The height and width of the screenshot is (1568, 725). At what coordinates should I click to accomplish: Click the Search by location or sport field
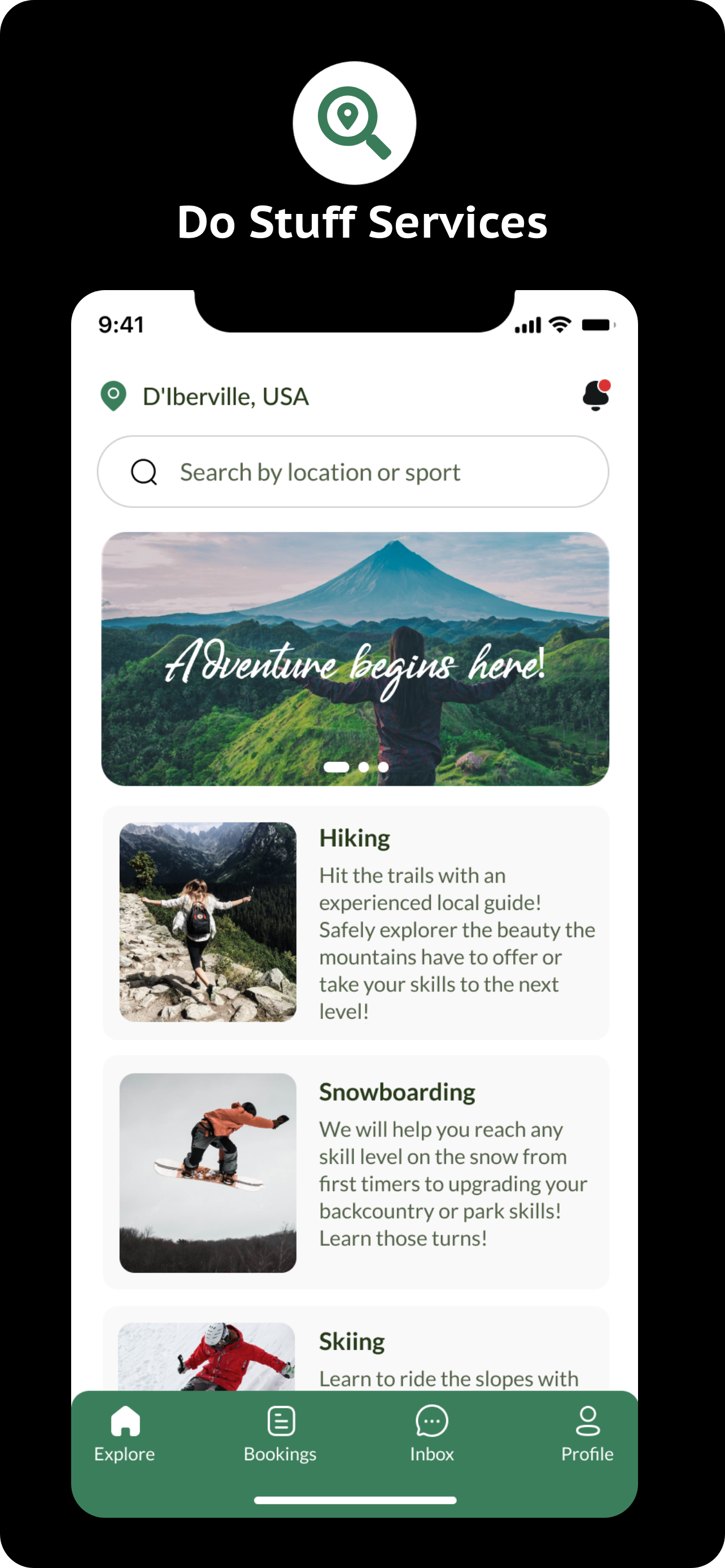(353, 472)
